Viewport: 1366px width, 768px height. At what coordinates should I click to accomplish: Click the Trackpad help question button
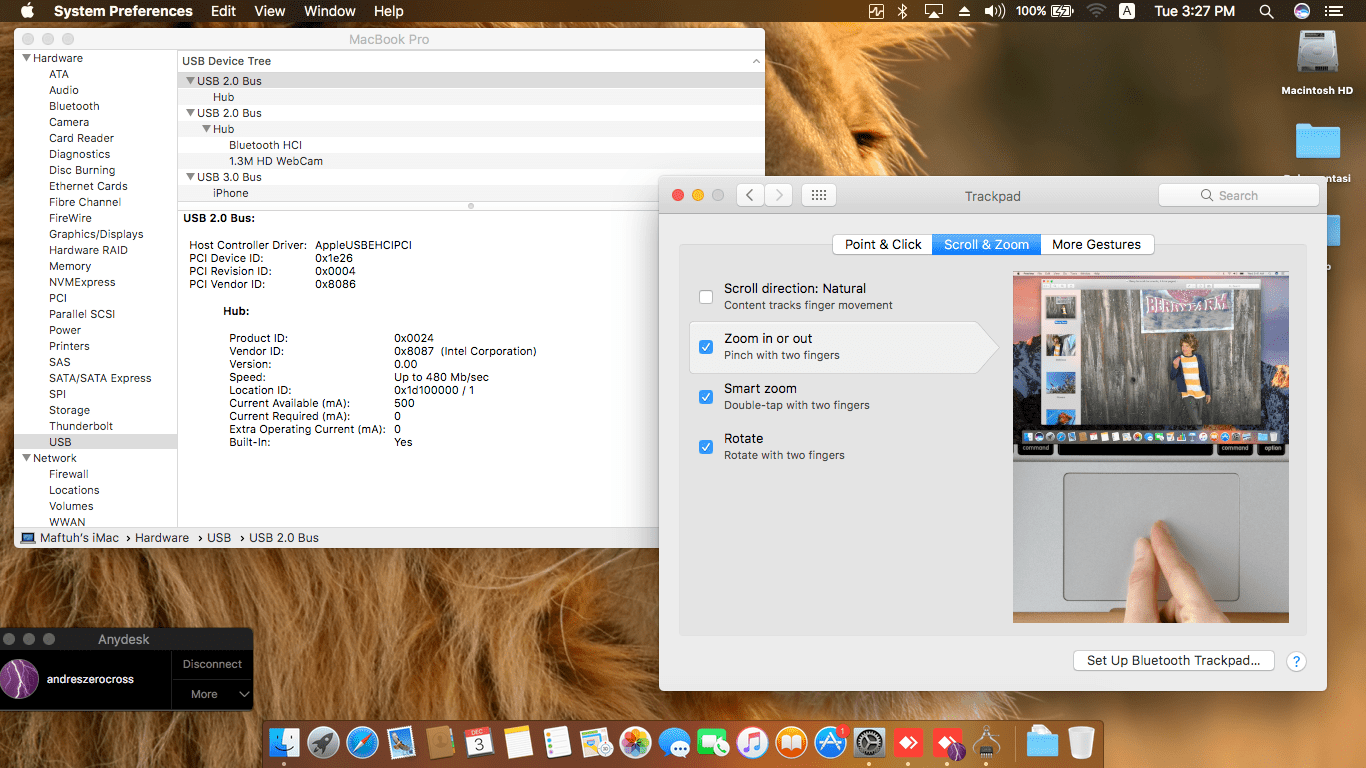pos(1295,661)
